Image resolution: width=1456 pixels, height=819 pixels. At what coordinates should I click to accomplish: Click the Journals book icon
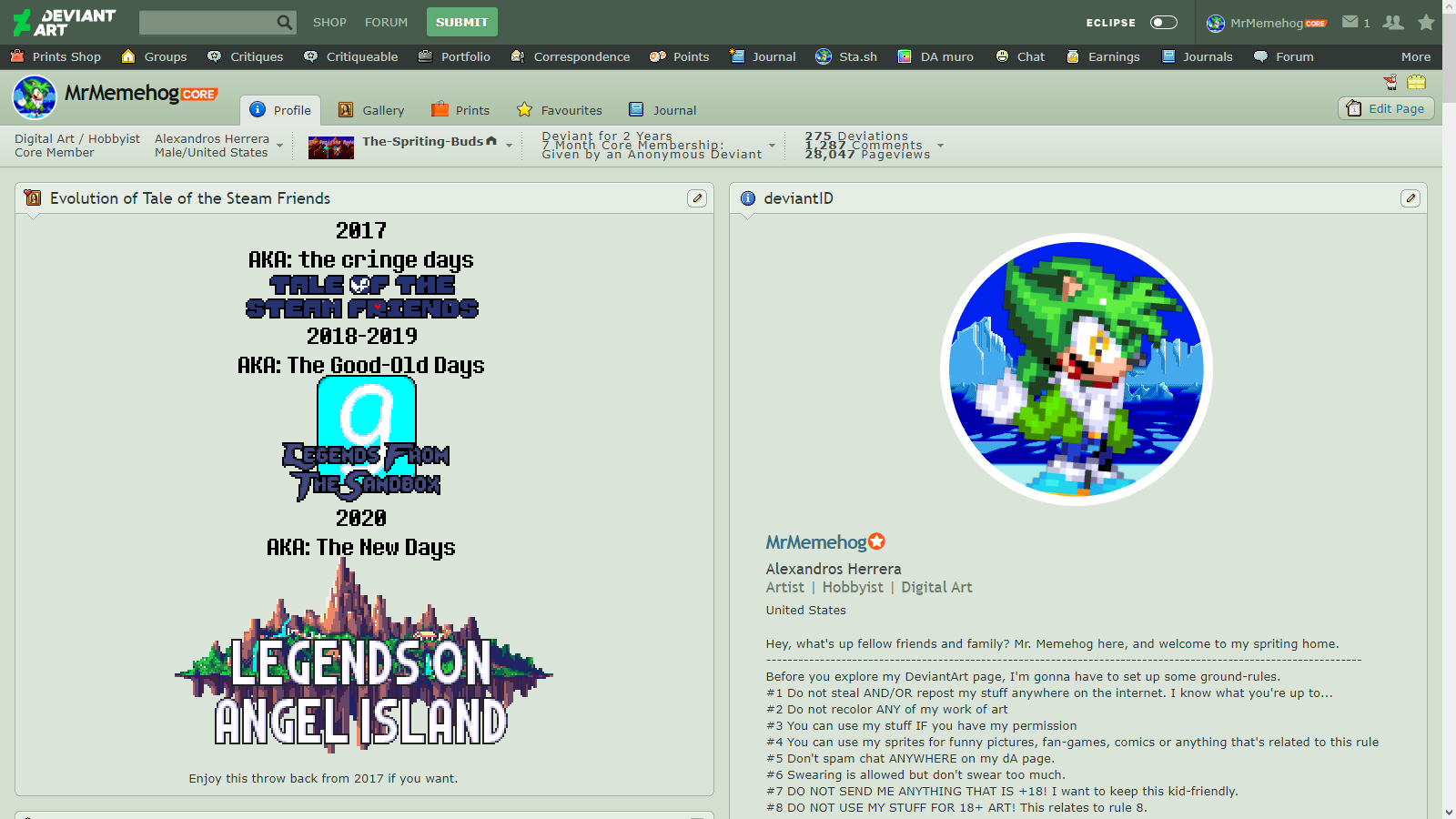[1168, 56]
